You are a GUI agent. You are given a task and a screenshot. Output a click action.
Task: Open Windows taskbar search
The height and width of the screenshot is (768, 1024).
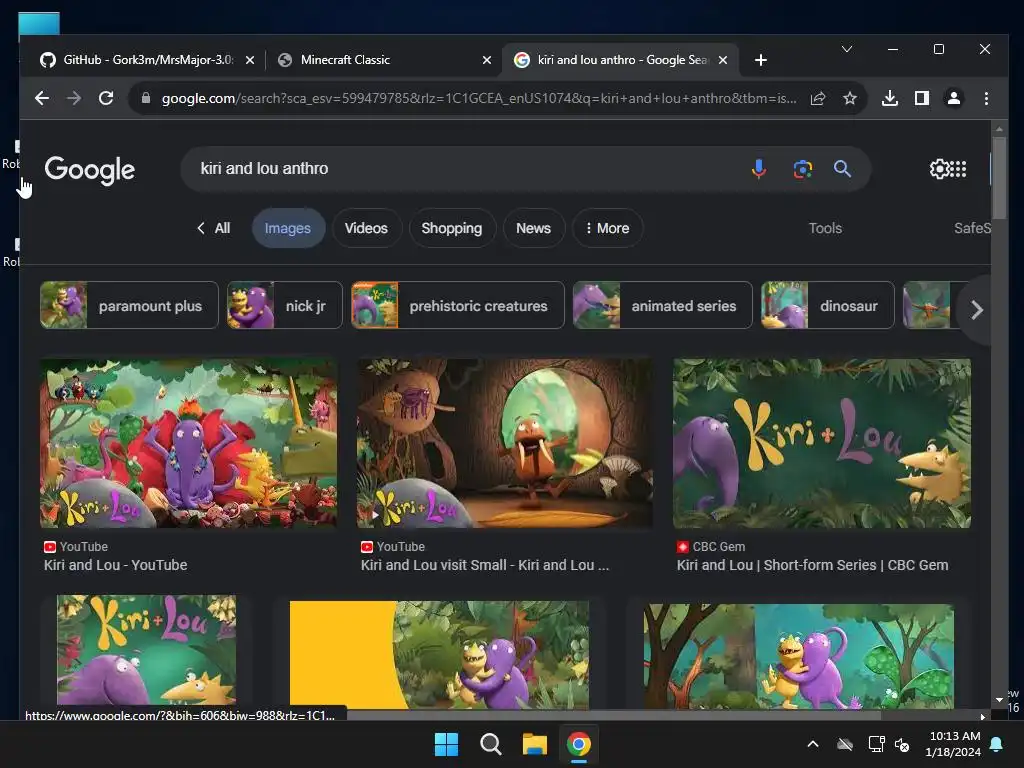click(490, 744)
